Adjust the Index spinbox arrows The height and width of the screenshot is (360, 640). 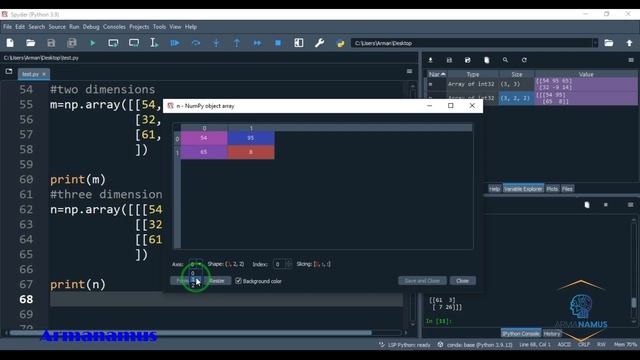[x=289, y=264]
